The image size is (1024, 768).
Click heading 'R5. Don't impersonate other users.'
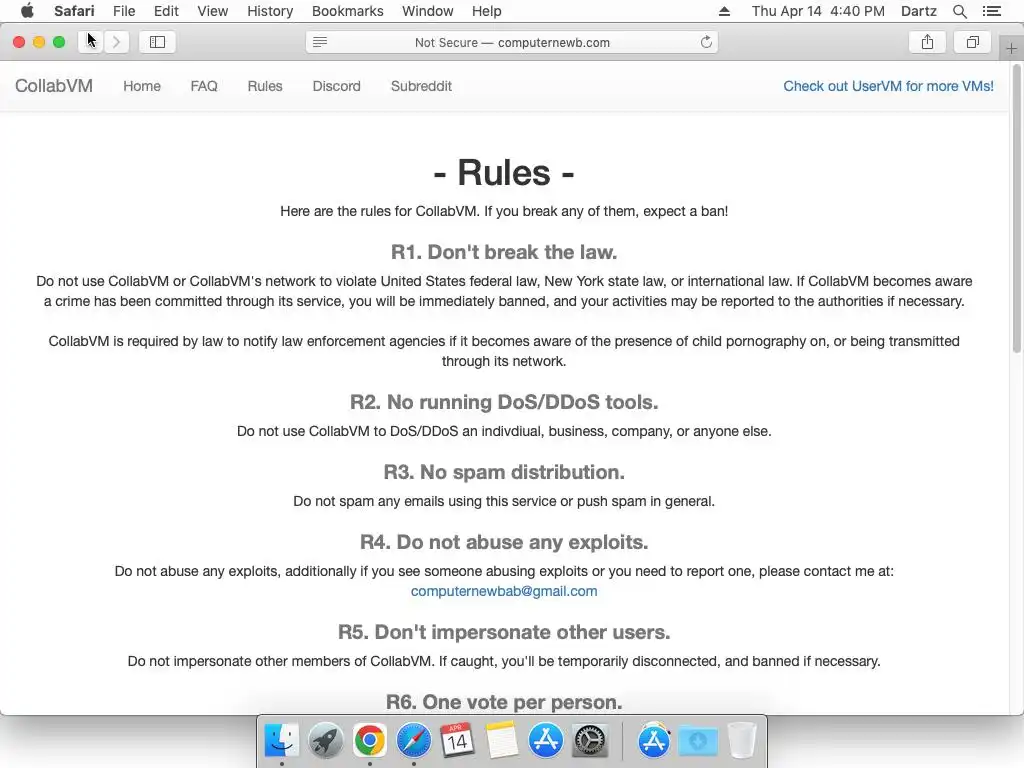click(x=504, y=632)
